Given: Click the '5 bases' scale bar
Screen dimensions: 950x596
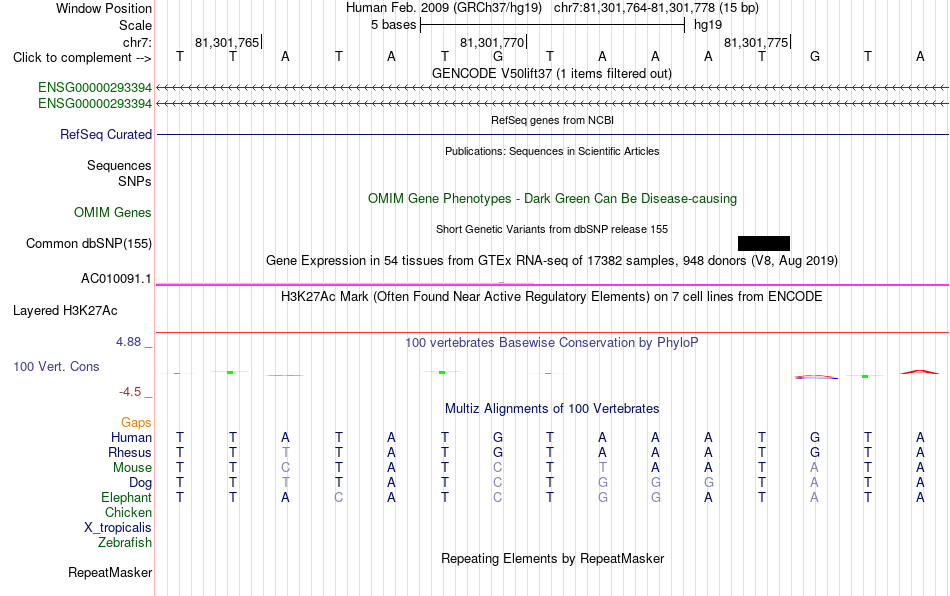Looking at the screenshot, I should coord(552,25).
